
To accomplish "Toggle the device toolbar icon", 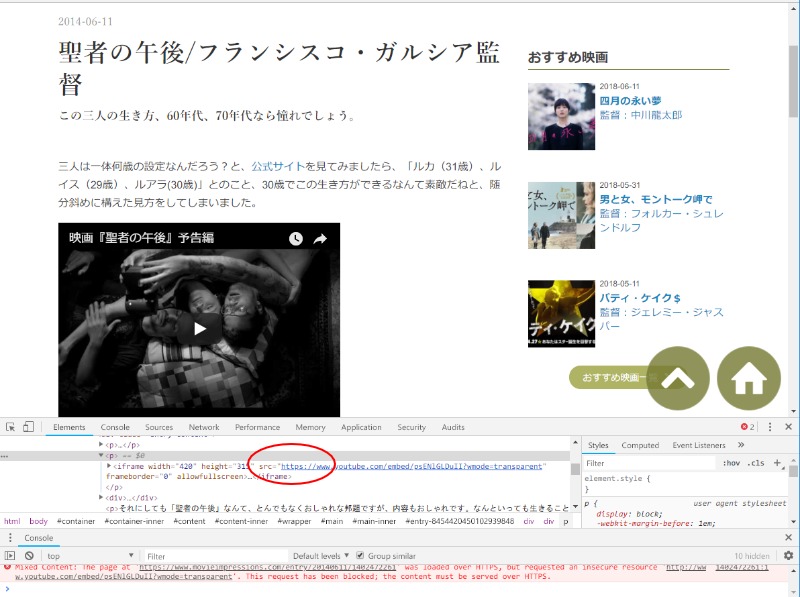I will (x=29, y=427).
